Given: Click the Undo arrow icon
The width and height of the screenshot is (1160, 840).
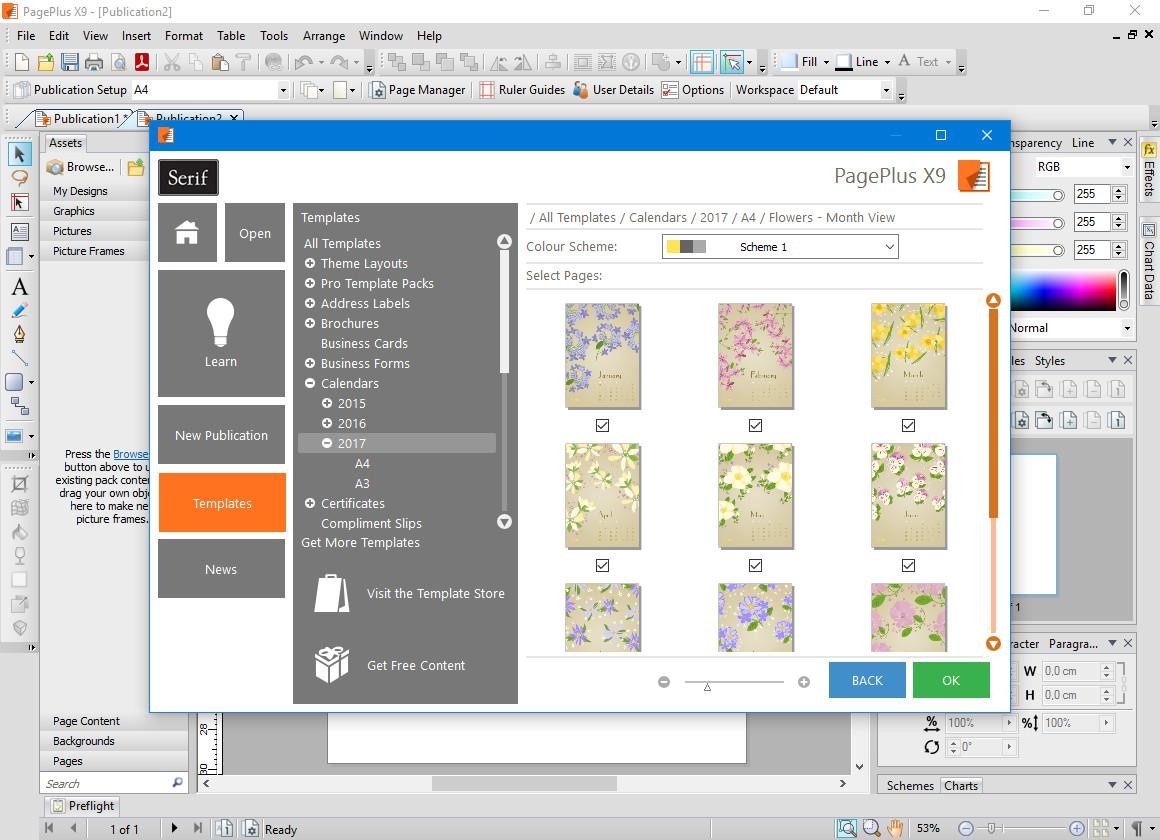Looking at the screenshot, I should pos(303,62).
